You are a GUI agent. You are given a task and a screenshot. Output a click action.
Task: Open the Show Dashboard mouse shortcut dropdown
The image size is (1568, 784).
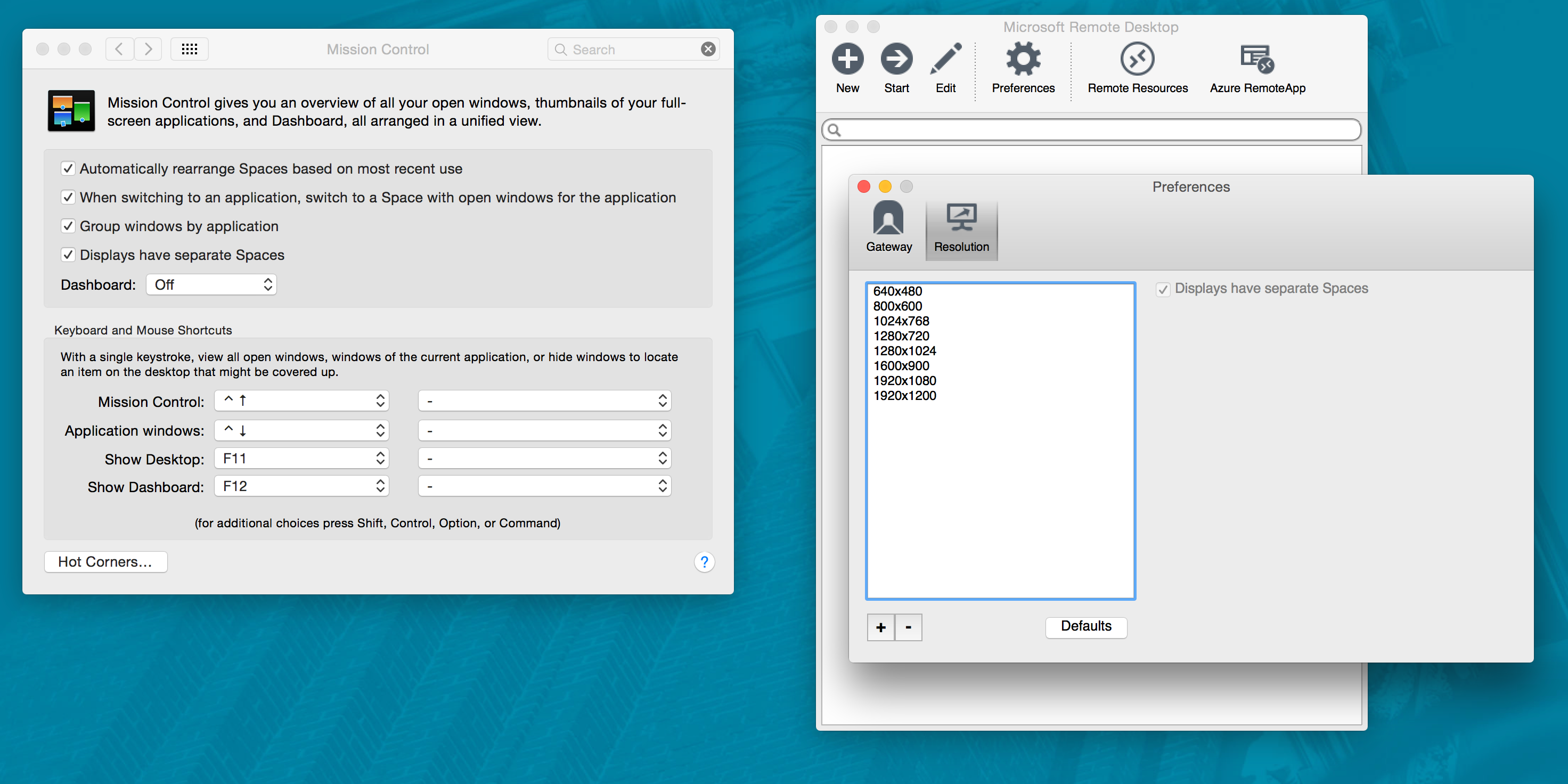click(545, 486)
